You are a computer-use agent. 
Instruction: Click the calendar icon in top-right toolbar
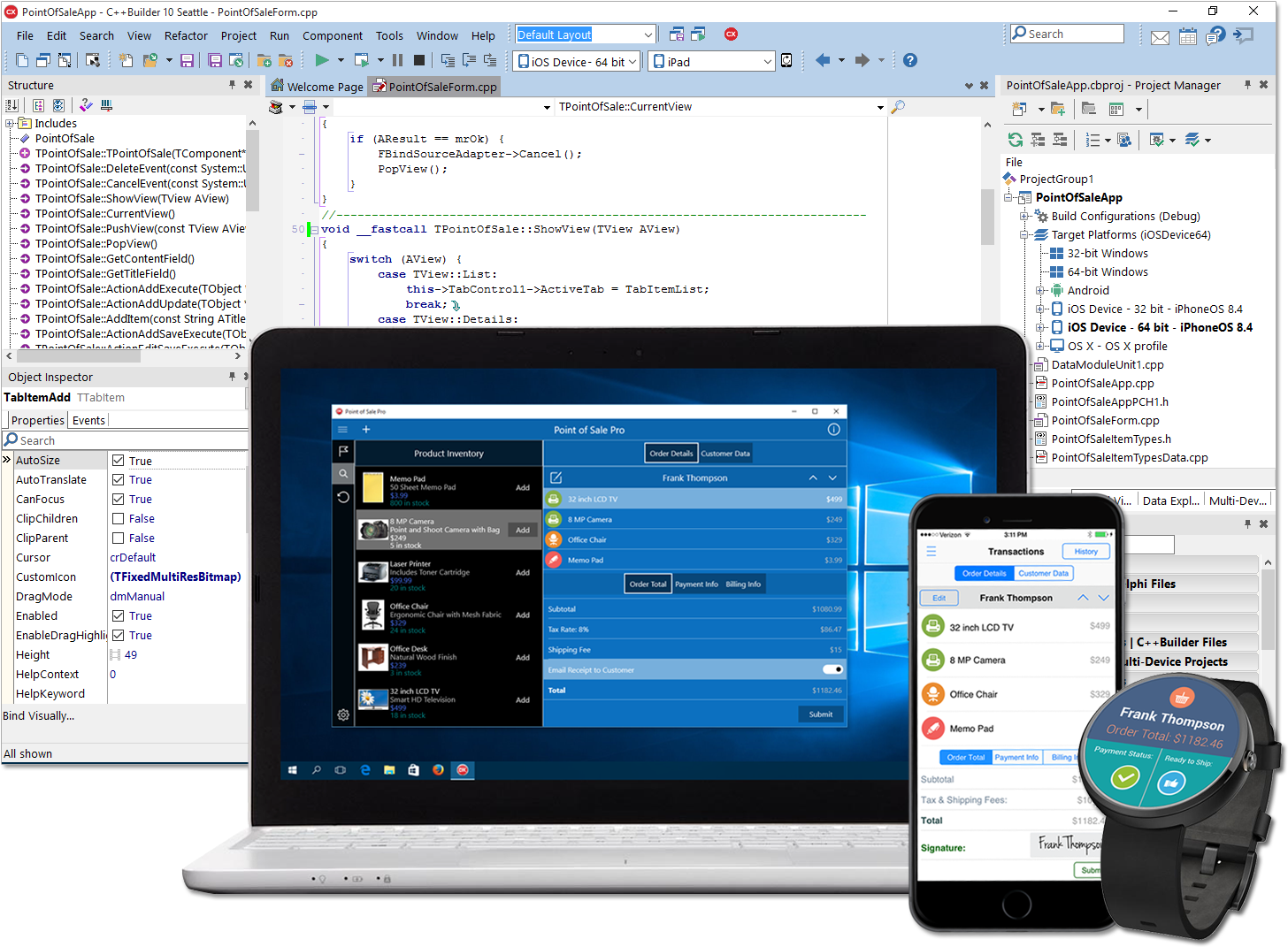(1188, 36)
